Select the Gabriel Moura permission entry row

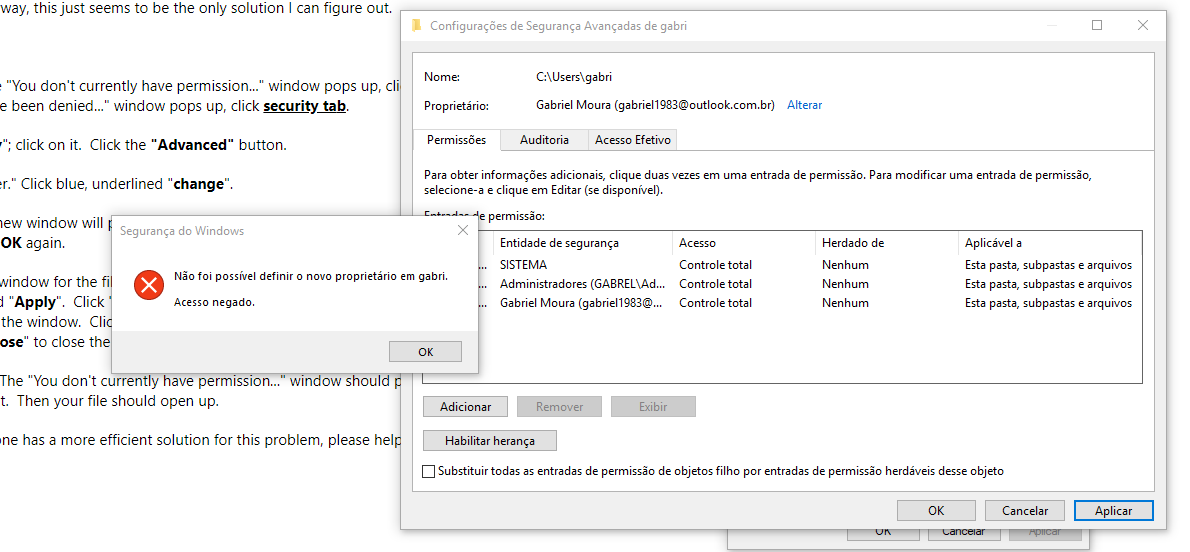pyautogui.click(x=782, y=303)
